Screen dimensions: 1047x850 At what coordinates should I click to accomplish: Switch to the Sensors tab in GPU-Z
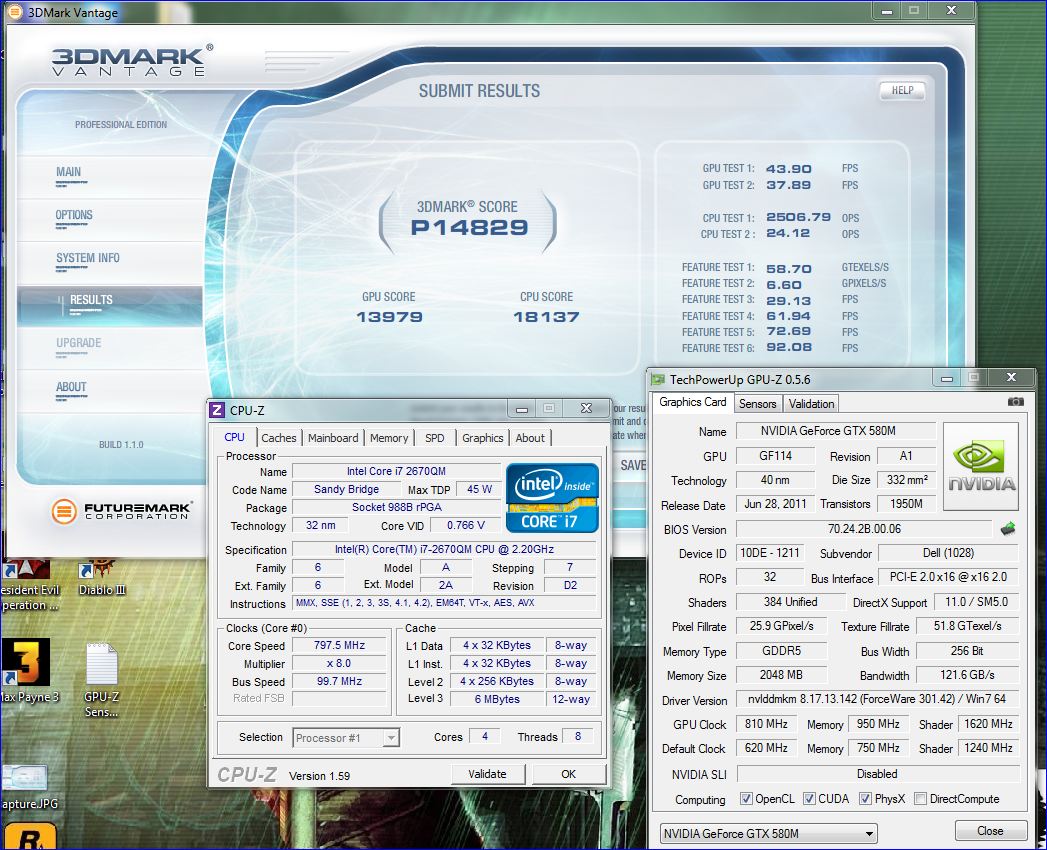click(758, 404)
